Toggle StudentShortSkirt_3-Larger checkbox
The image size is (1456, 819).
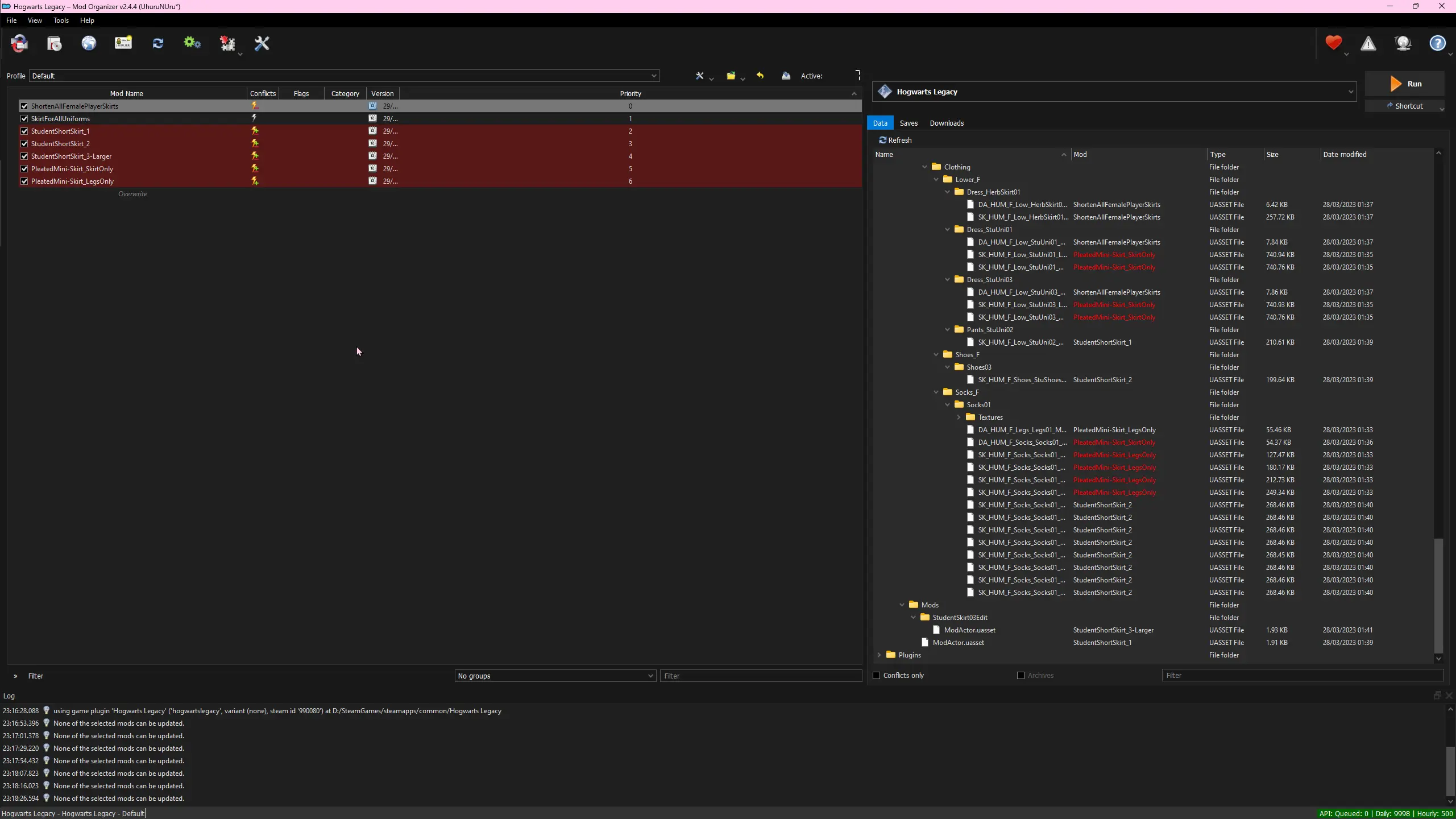(x=24, y=156)
